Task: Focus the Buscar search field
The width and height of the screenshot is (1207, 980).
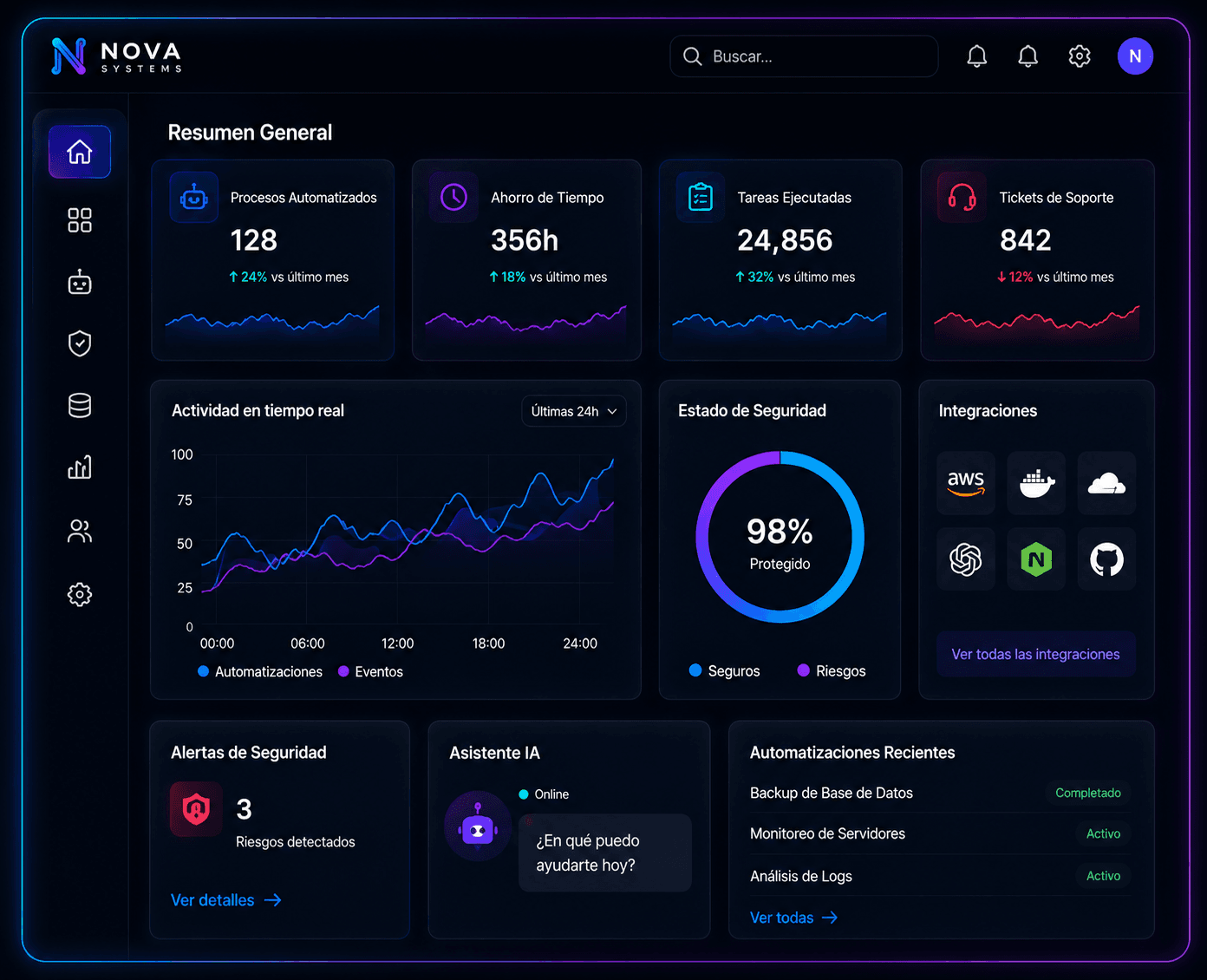Action: click(804, 56)
